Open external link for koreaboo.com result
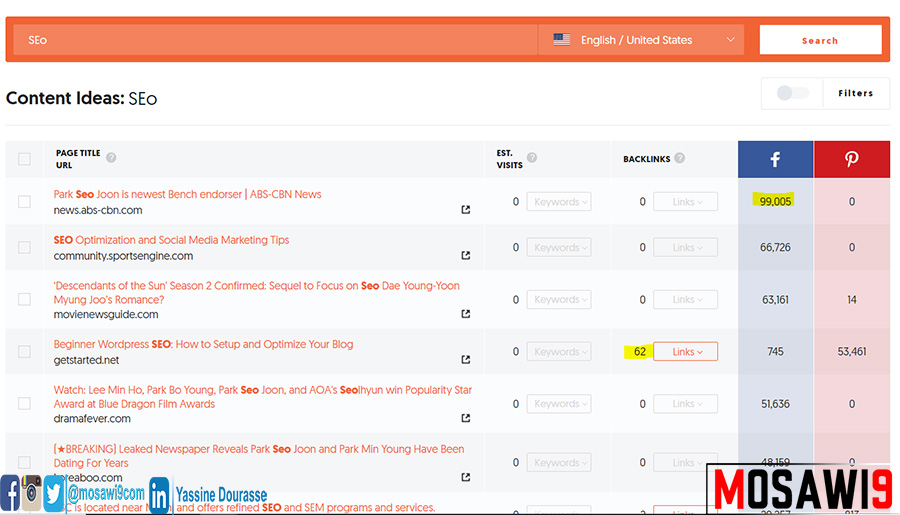The height and width of the screenshot is (515, 900). (465, 477)
